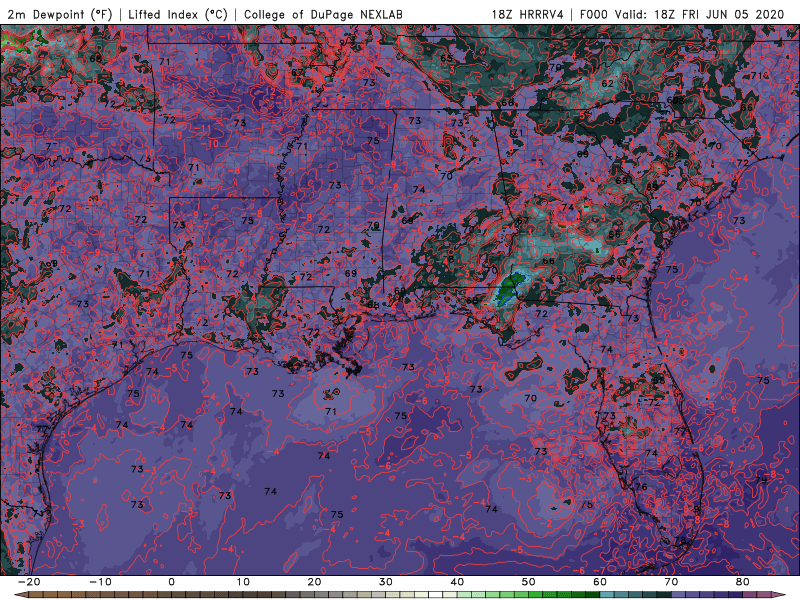Click the 'Lifted Index (°C)' header label
The image size is (800, 600).
click(x=178, y=15)
